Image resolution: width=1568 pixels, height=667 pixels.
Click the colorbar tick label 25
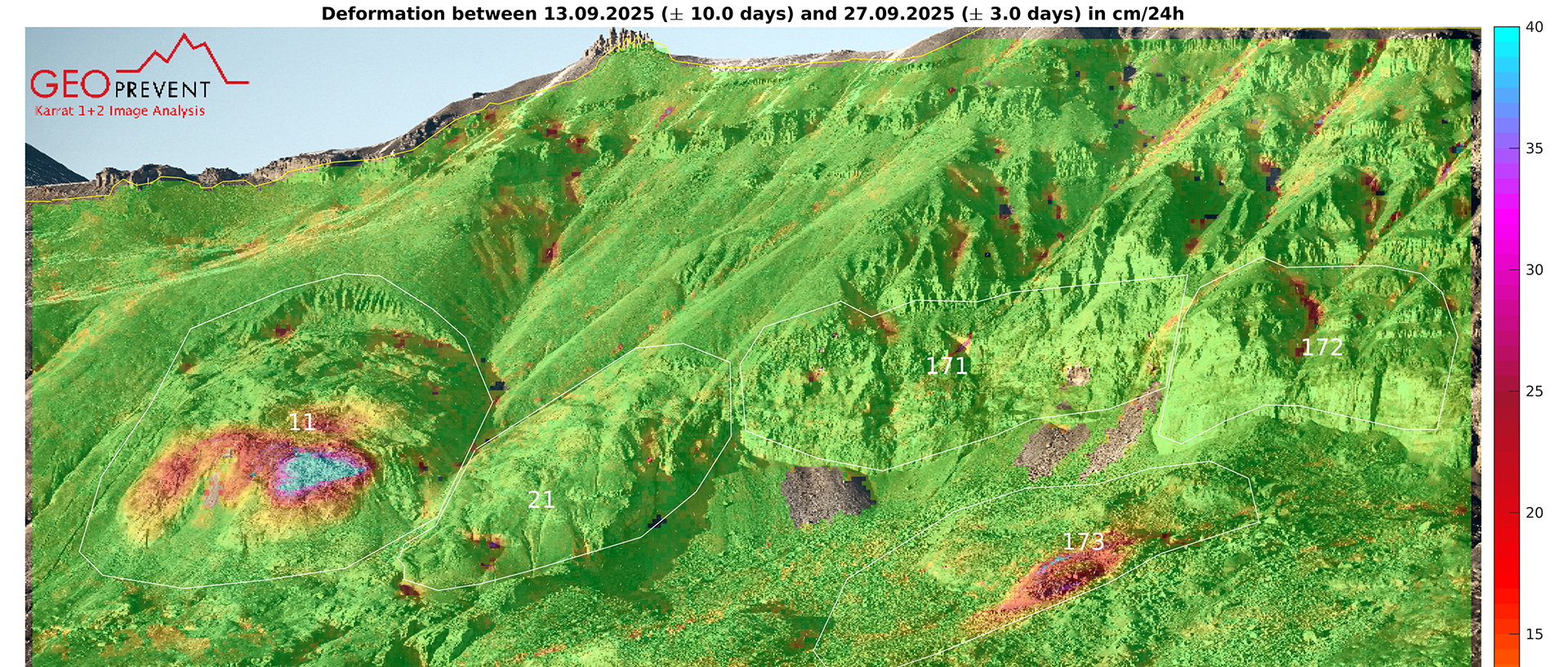[x=1534, y=392]
